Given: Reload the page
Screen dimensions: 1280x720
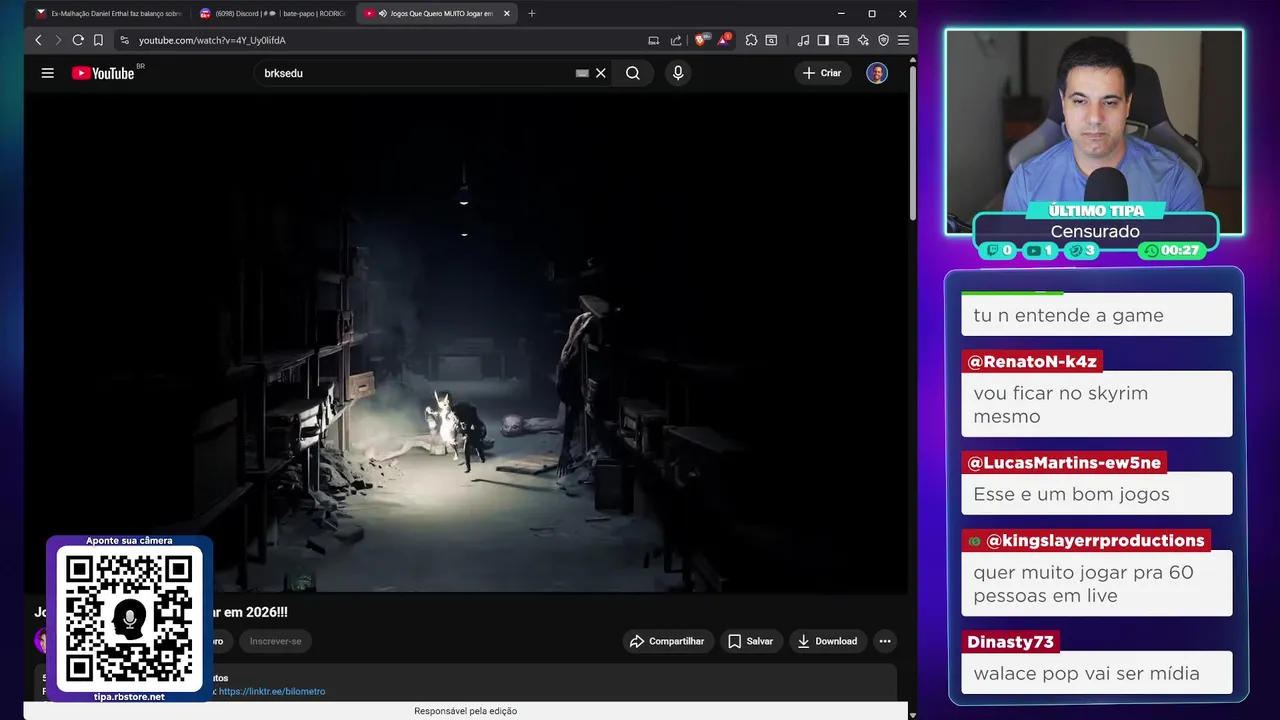Looking at the screenshot, I should click(x=78, y=40).
